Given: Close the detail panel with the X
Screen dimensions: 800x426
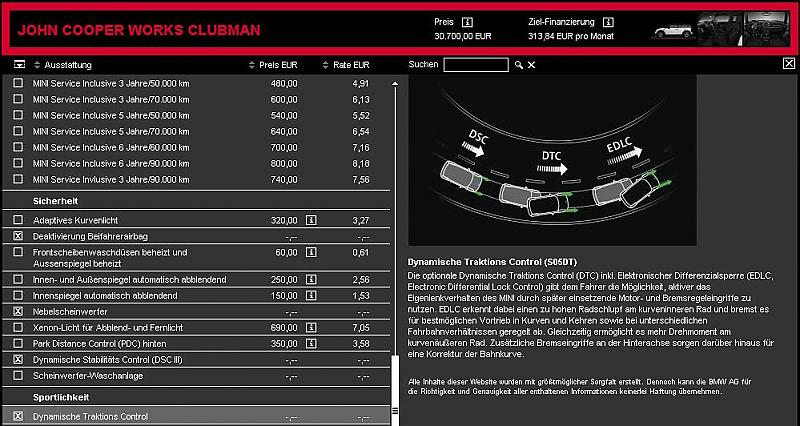Looking at the screenshot, I should (789, 64).
